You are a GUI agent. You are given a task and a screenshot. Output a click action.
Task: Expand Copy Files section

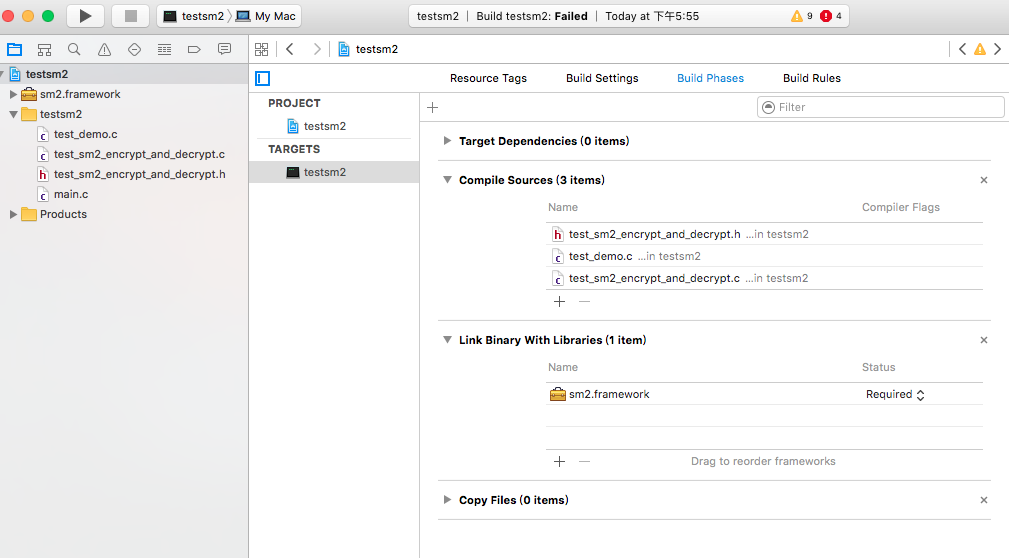(447, 499)
